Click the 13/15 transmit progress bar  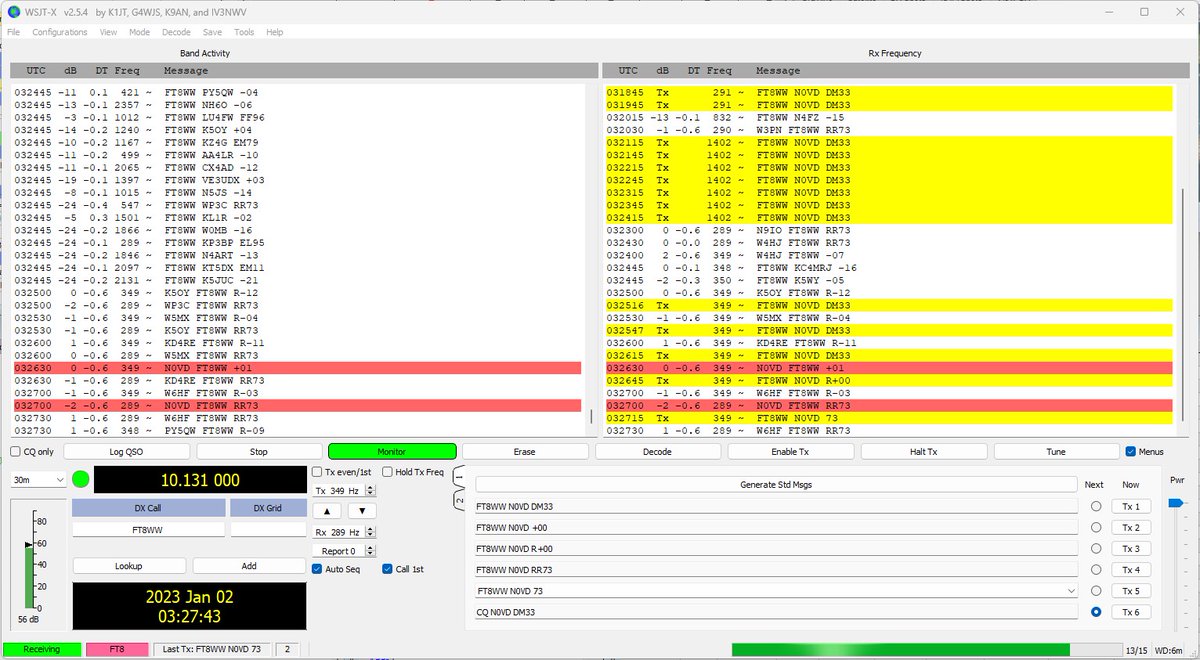[x=926, y=650]
